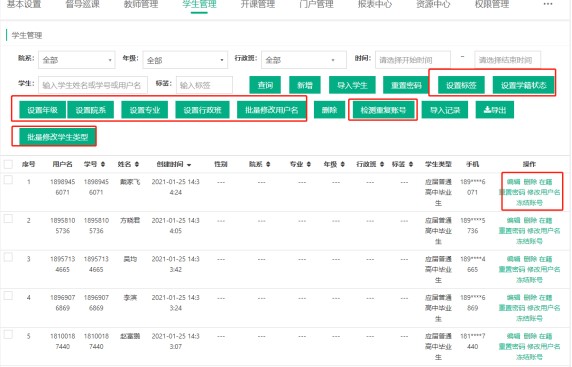Sort table by 学号 column arrows
The image size is (572, 367).
103,165
